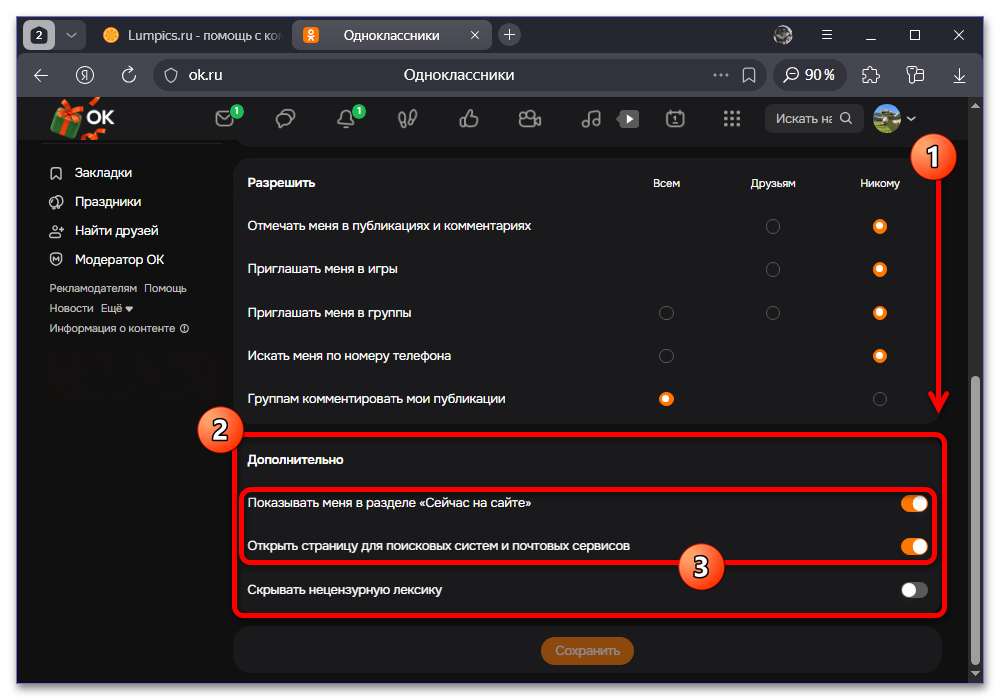Open the Yandex home button

coord(85,75)
